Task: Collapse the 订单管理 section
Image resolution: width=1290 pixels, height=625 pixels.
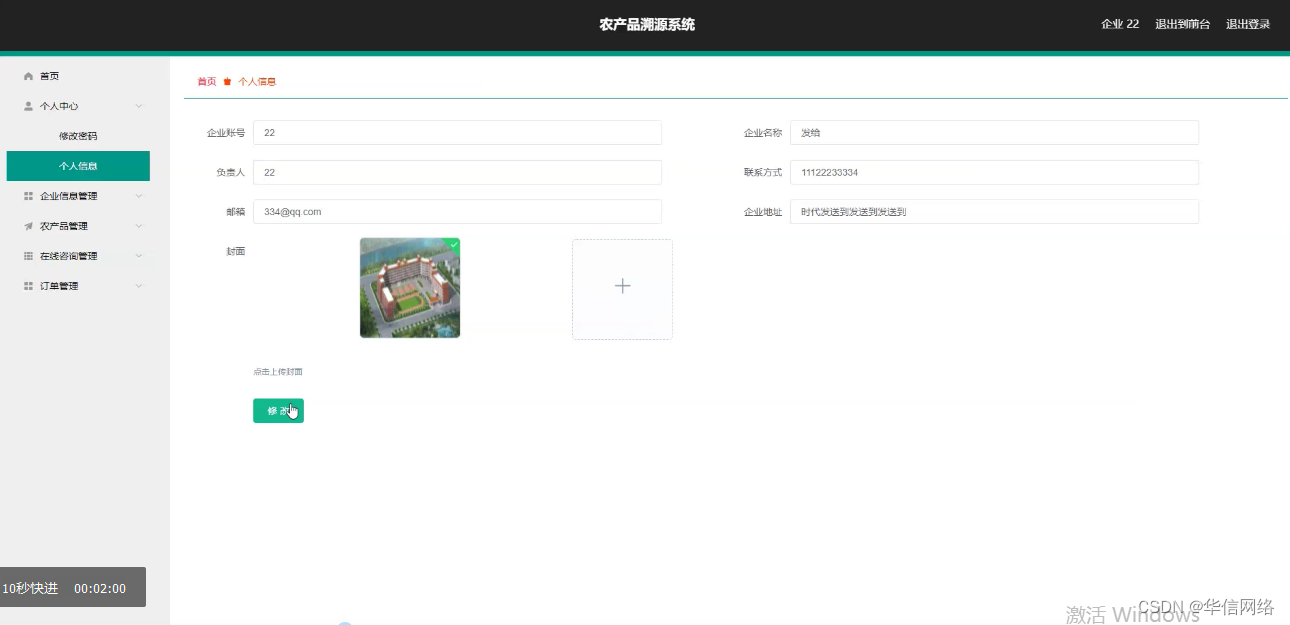Action: click(x=139, y=286)
